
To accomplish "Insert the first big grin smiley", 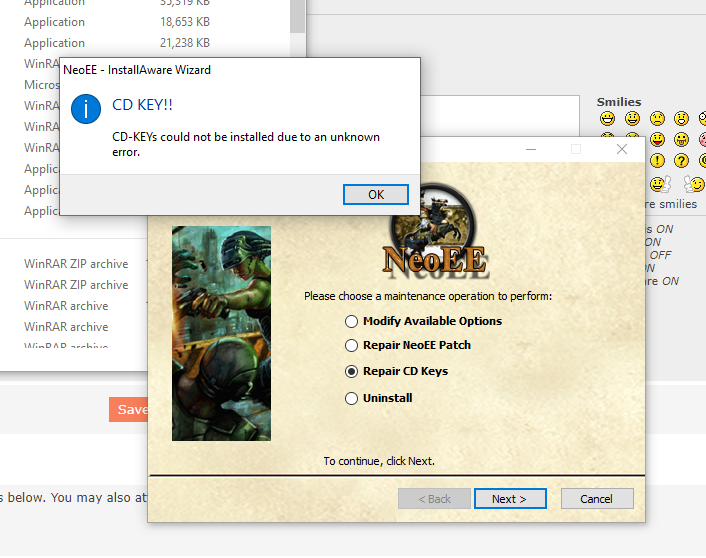I will 608,119.
